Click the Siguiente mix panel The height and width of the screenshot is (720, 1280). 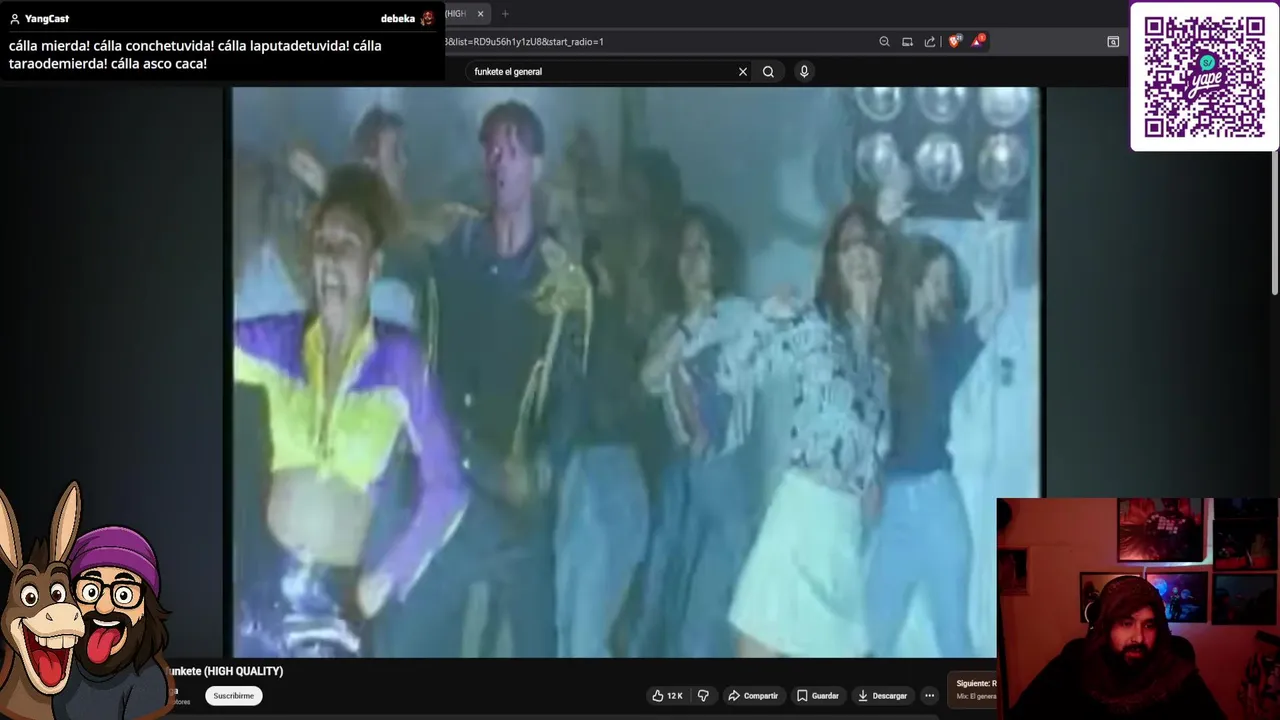pos(972,690)
